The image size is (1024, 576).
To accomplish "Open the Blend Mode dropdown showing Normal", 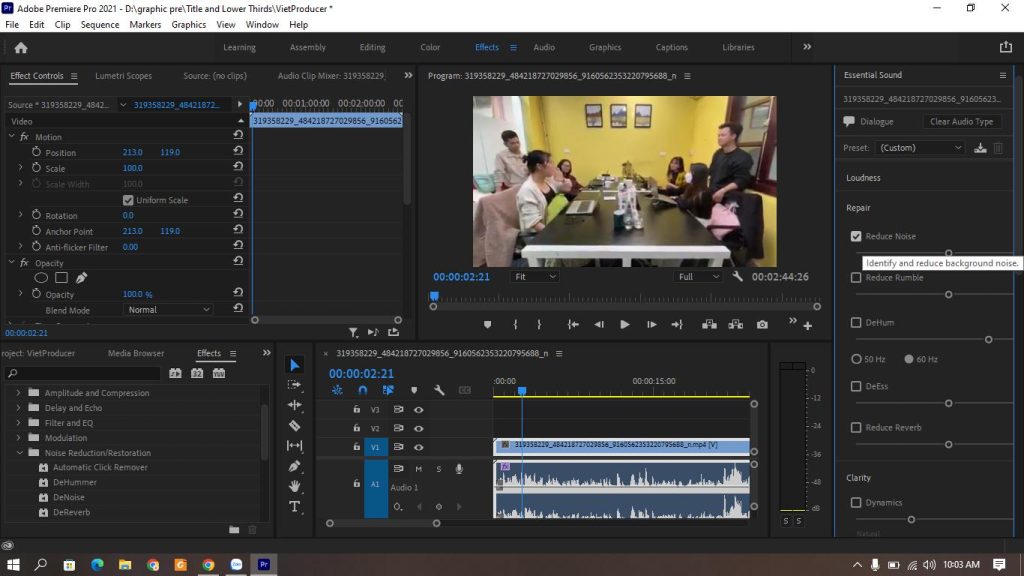I will 167,310.
